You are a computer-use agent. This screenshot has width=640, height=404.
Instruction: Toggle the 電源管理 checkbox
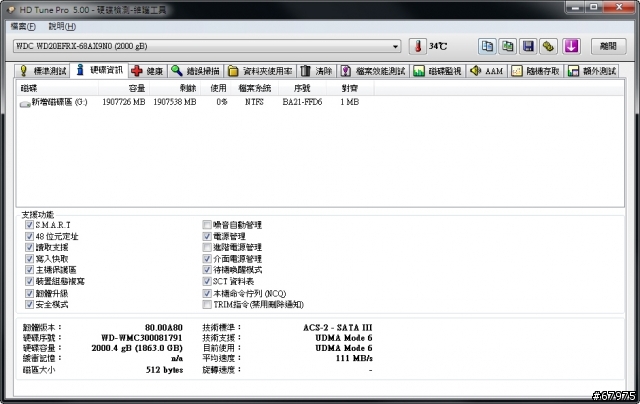pos(207,236)
